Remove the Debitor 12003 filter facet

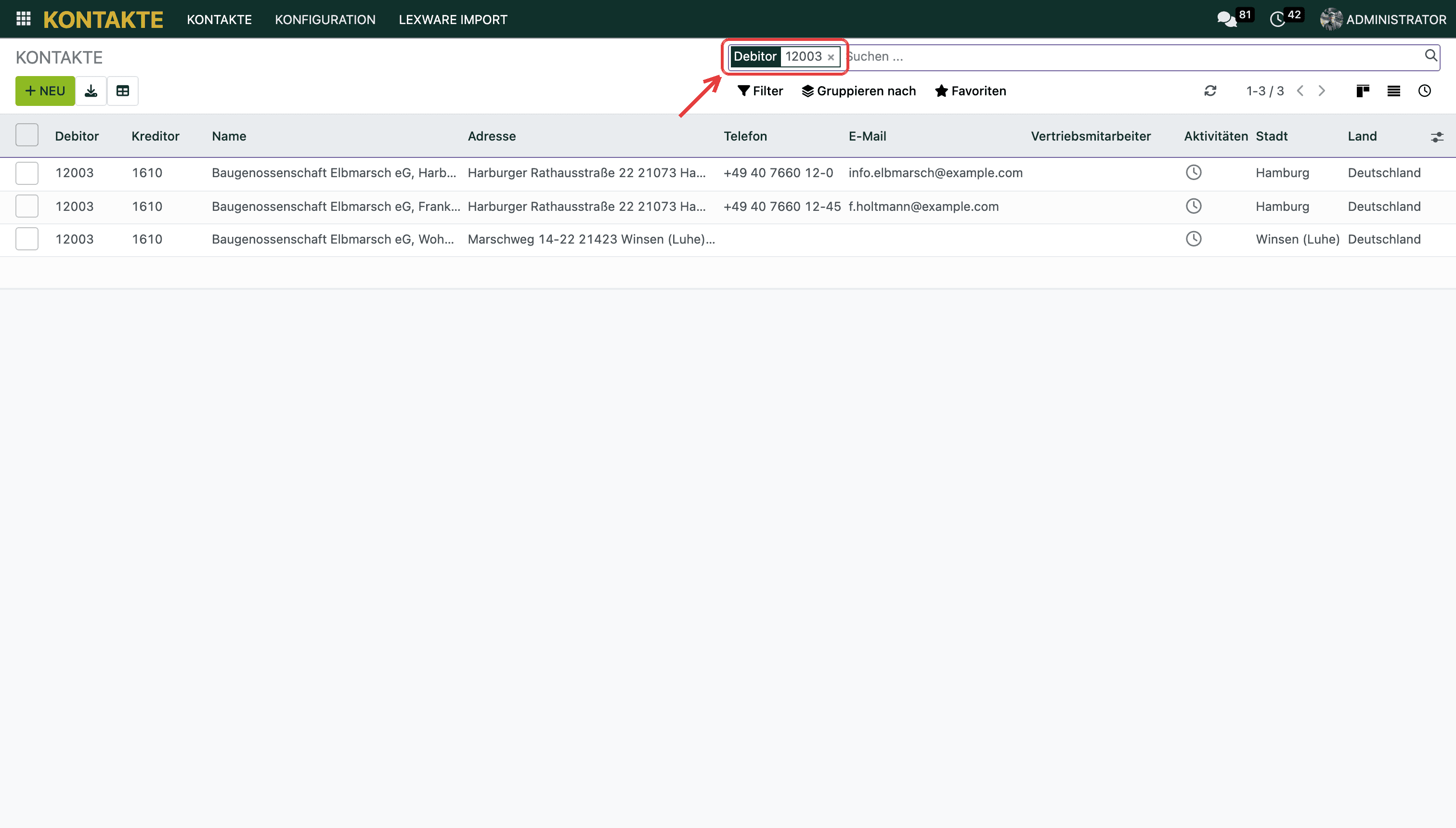tap(831, 57)
